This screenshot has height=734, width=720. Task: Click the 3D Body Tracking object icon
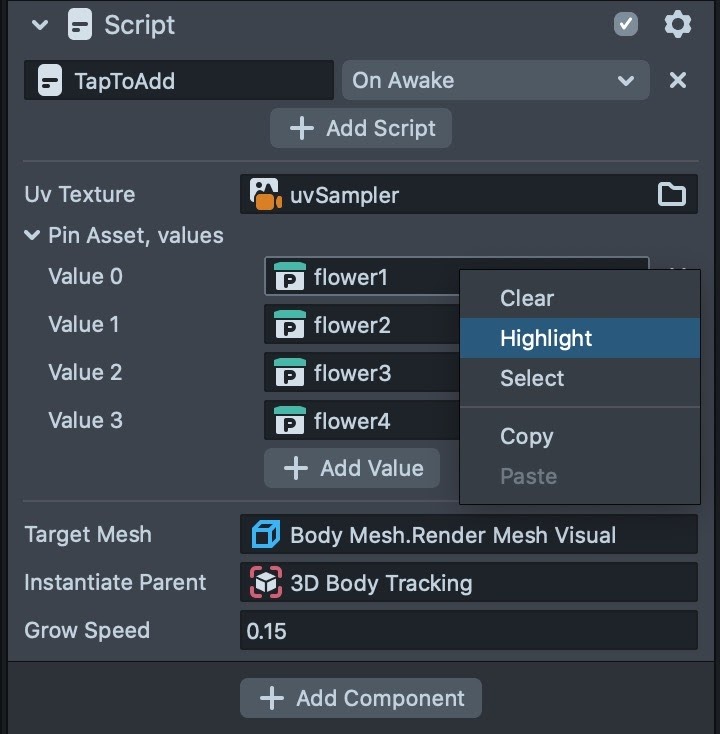pyautogui.click(x=266, y=583)
